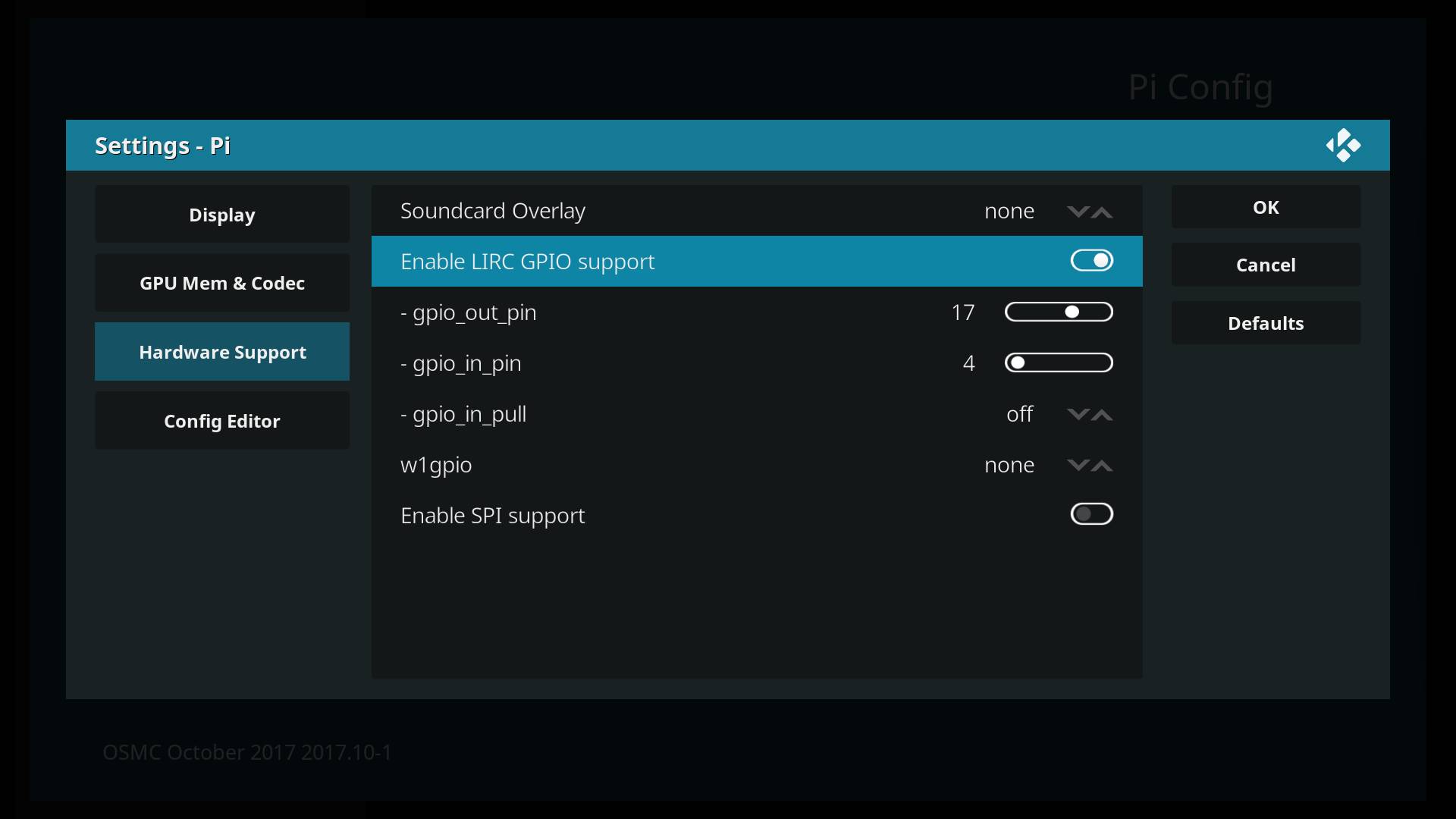Click the w1gpio value none
This screenshot has height=819, width=1456.
pos(1009,465)
